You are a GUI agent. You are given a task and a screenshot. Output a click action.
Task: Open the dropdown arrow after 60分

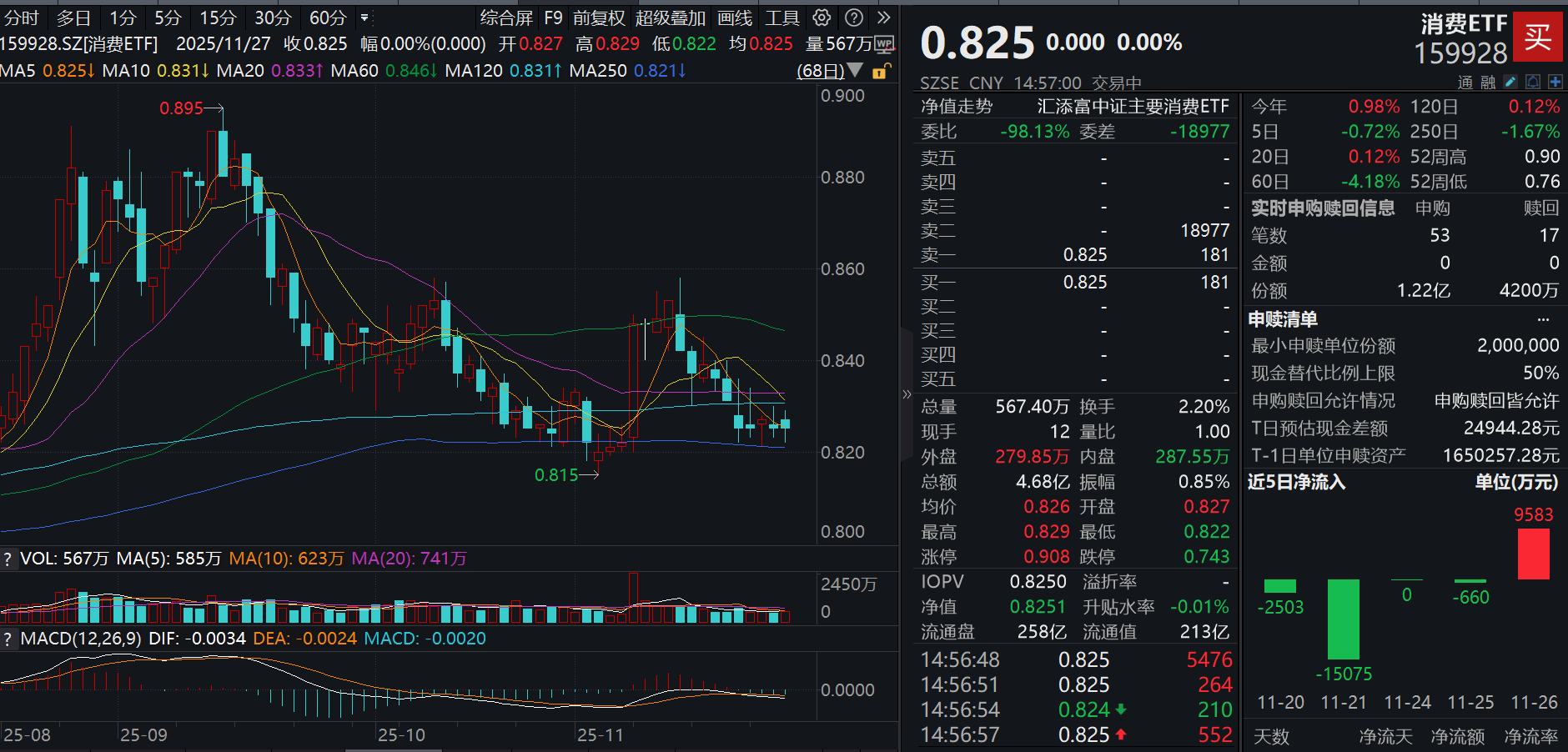point(364,18)
